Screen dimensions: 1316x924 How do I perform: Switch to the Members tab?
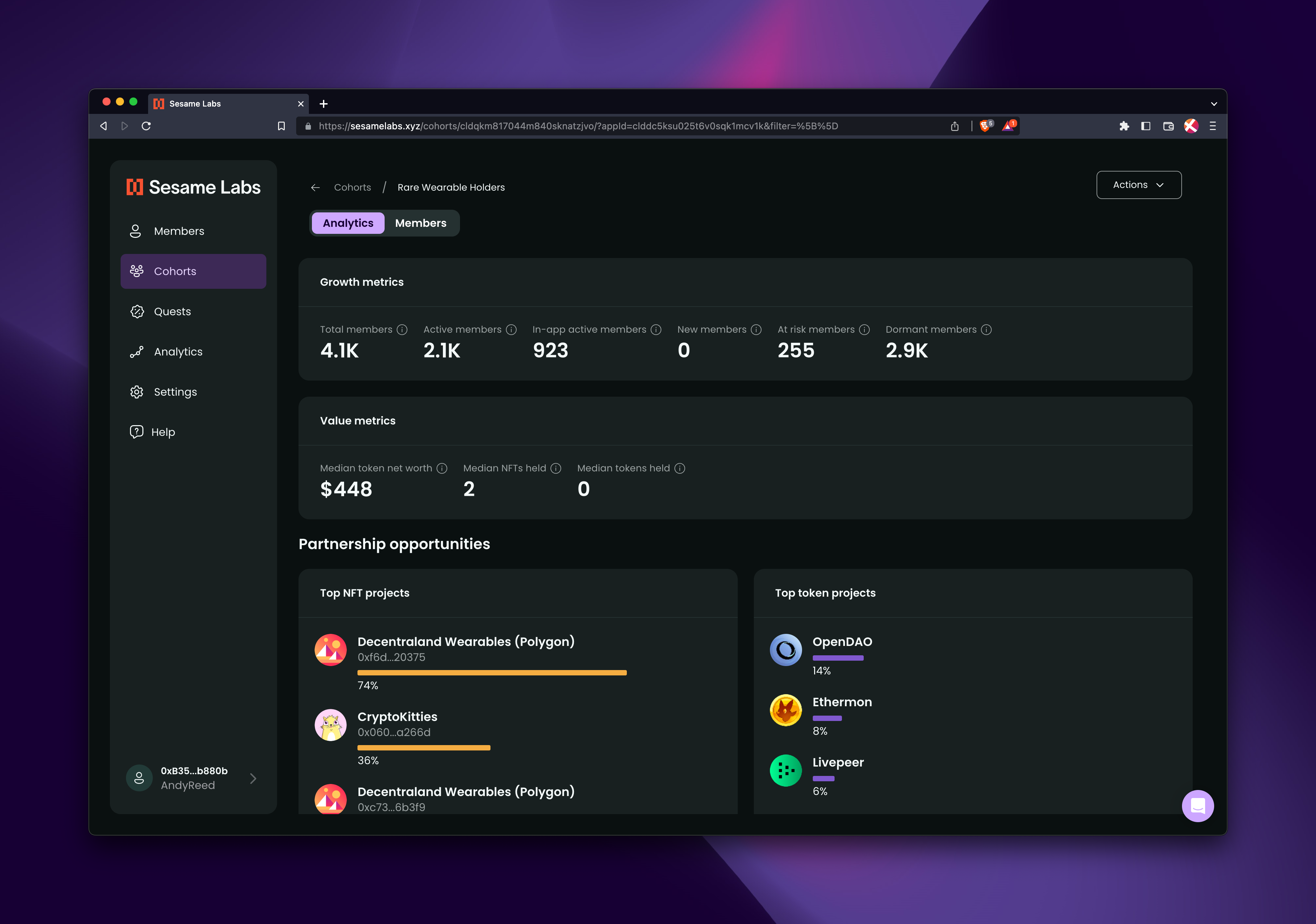click(x=421, y=222)
